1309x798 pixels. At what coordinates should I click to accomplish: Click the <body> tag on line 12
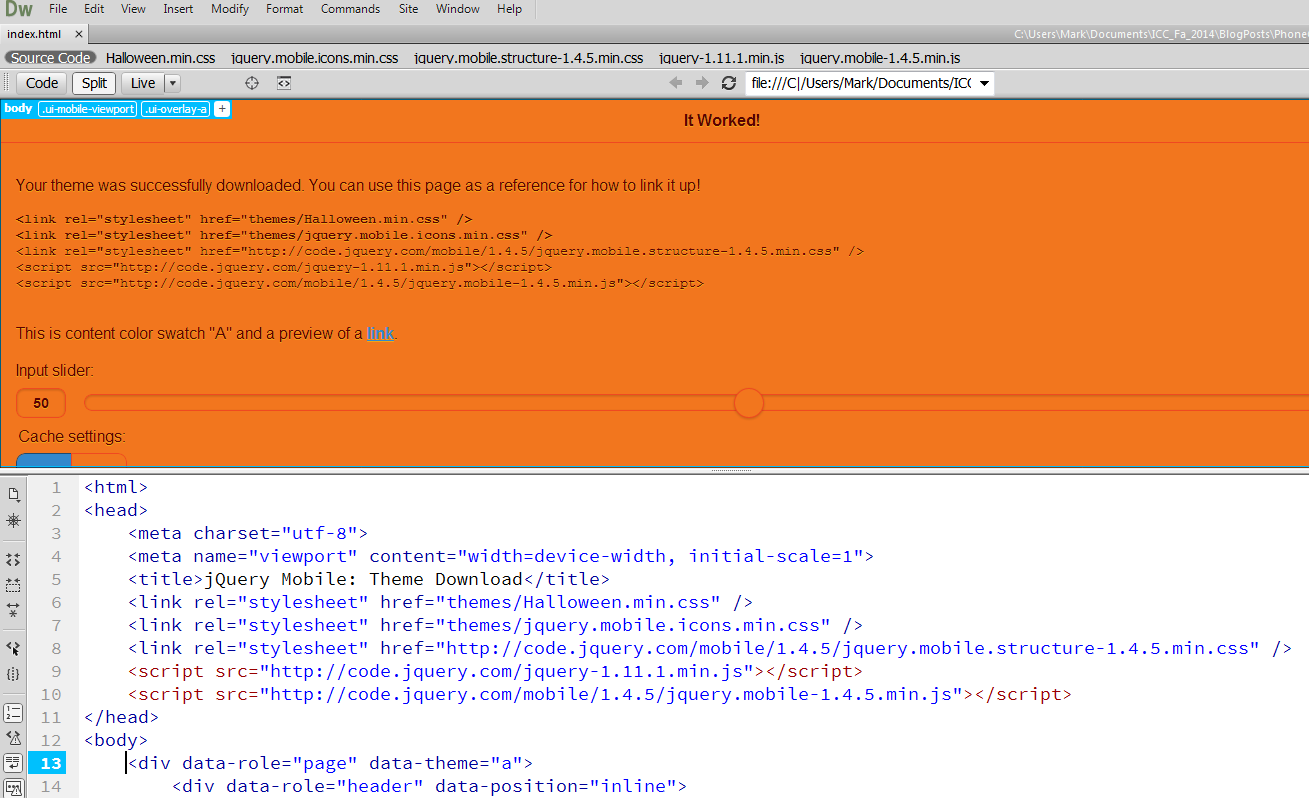pyautogui.click(x=116, y=740)
